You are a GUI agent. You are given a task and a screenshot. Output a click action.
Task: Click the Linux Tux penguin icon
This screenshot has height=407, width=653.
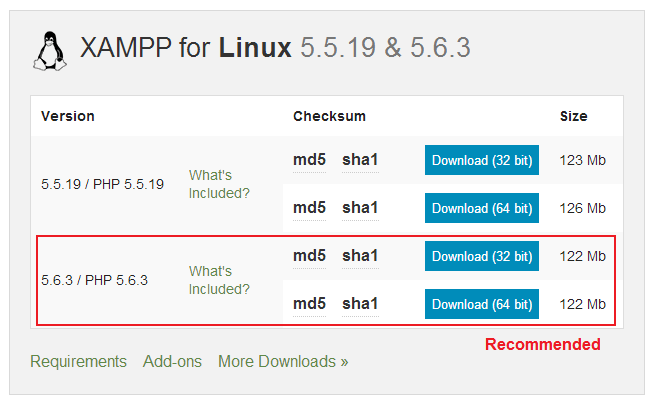point(50,51)
